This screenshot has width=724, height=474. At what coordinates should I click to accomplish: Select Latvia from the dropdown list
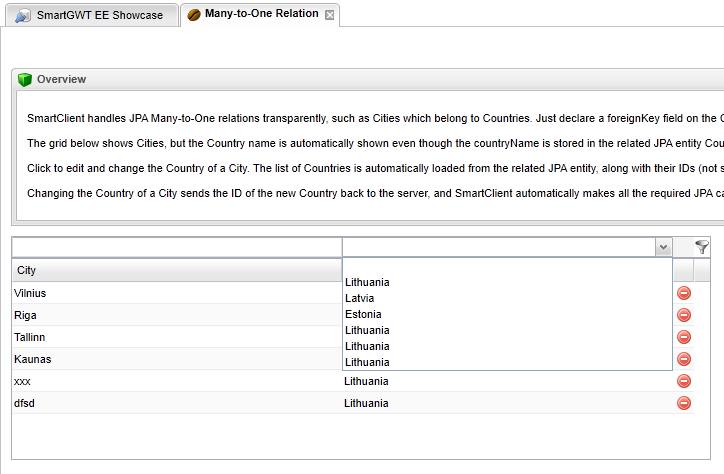coord(360,298)
